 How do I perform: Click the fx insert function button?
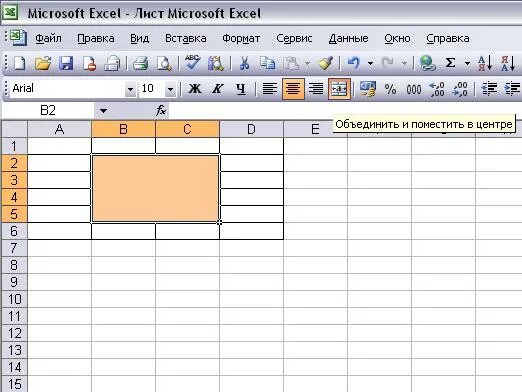click(x=161, y=110)
